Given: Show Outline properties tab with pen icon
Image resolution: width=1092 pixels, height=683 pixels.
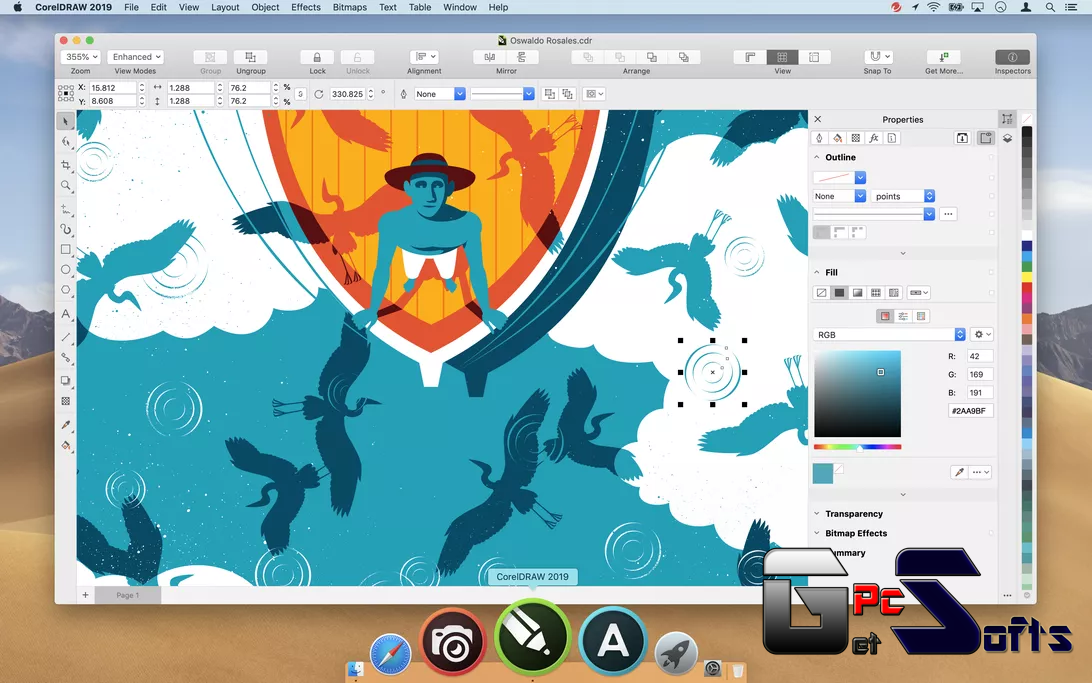Looking at the screenshot, I should [x=820, y=138].
